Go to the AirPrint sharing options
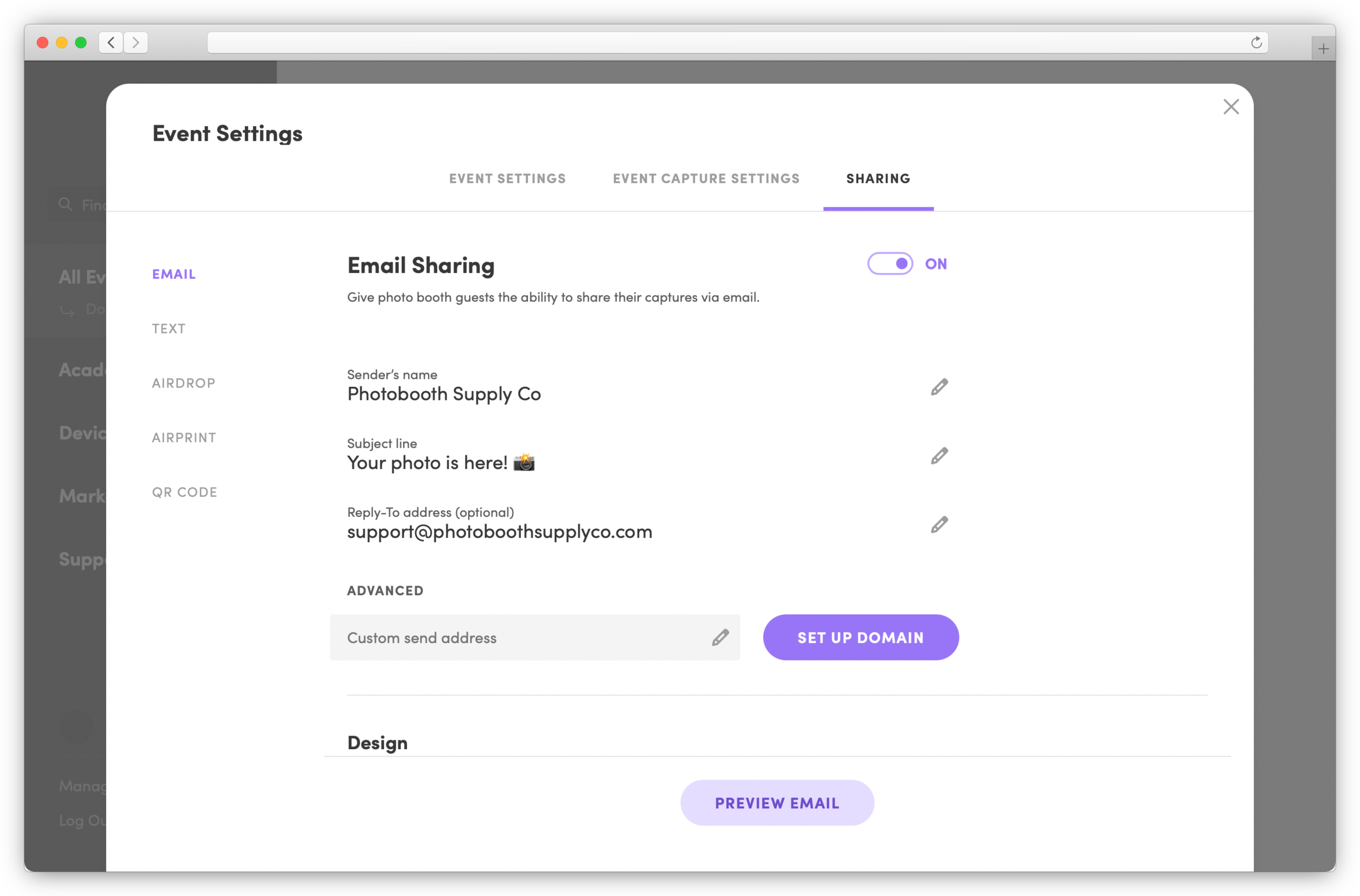The width and height of the screenshot is (1360, 896). pyautogui.click(x=184, y=438)
